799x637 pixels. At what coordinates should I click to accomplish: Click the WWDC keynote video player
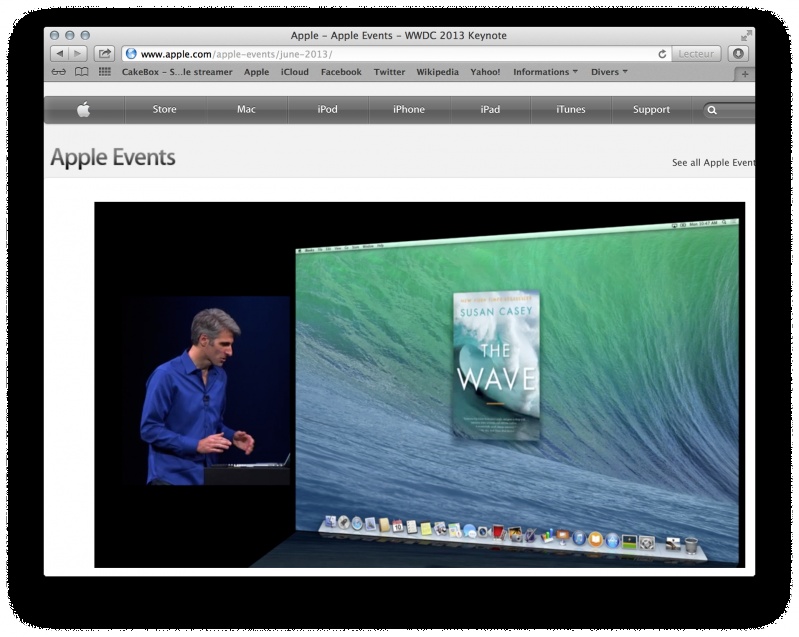419,385
